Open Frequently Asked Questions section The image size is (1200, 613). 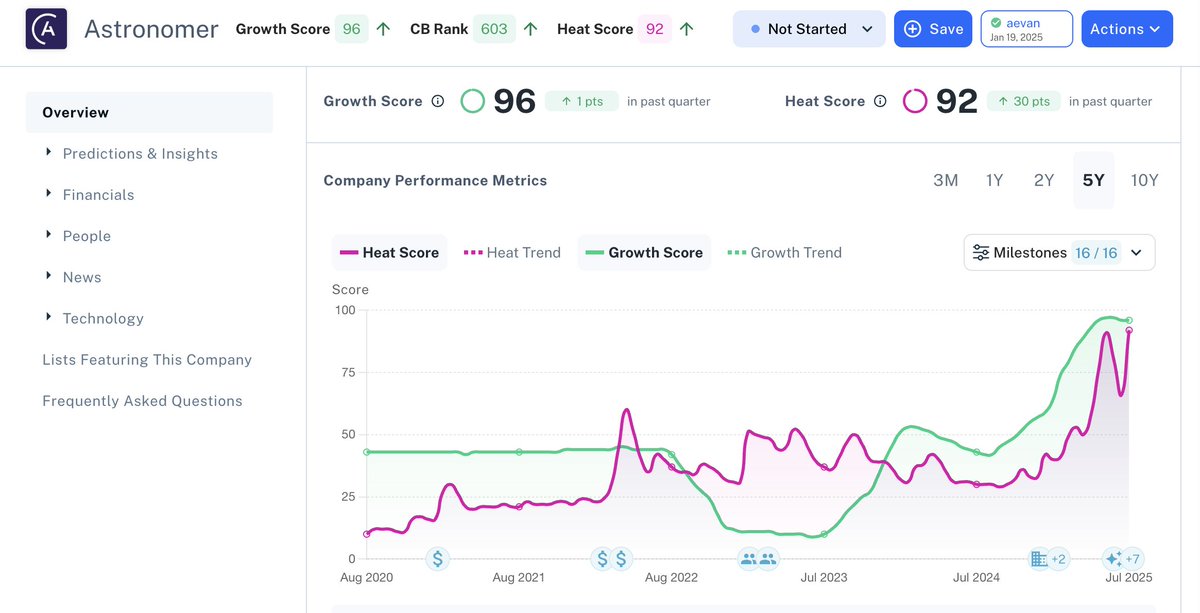pyautogui.click(x=142, y=401)
